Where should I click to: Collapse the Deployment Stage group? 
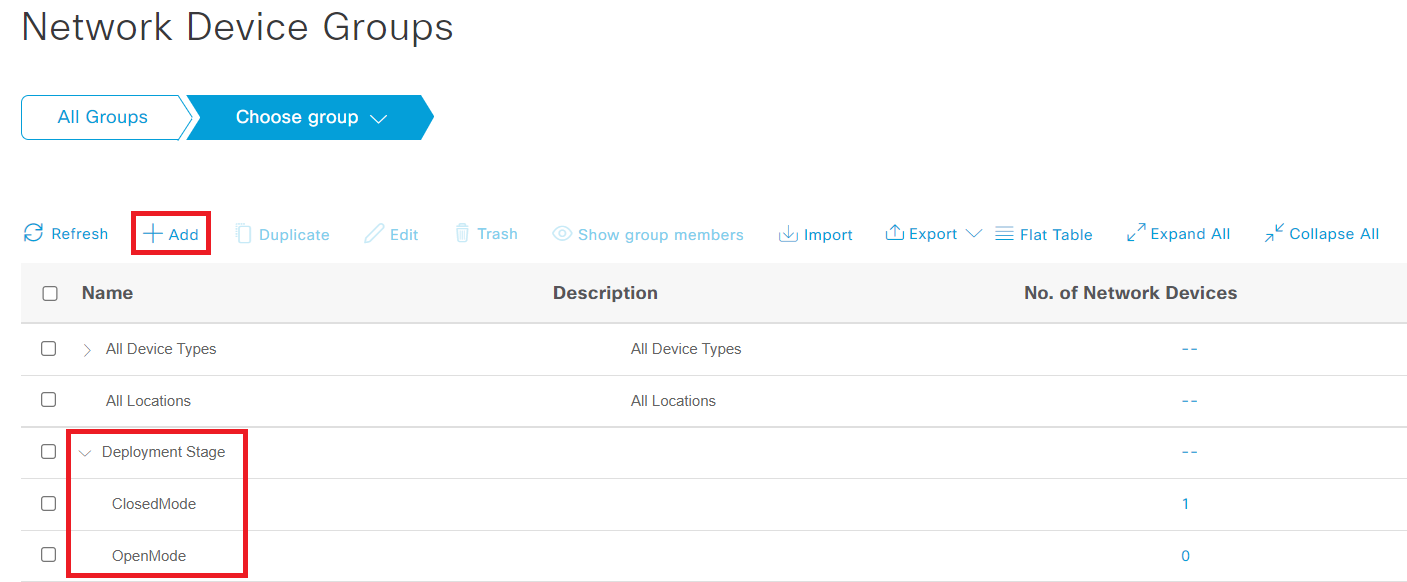pyautogui.click(x=85, y=451)
